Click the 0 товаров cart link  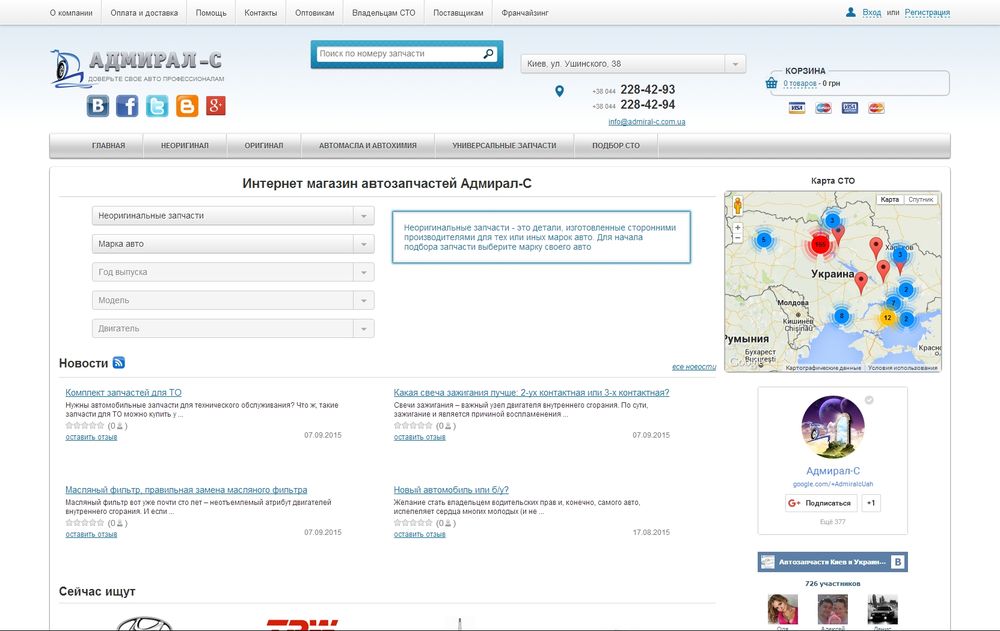pos(800,83)
